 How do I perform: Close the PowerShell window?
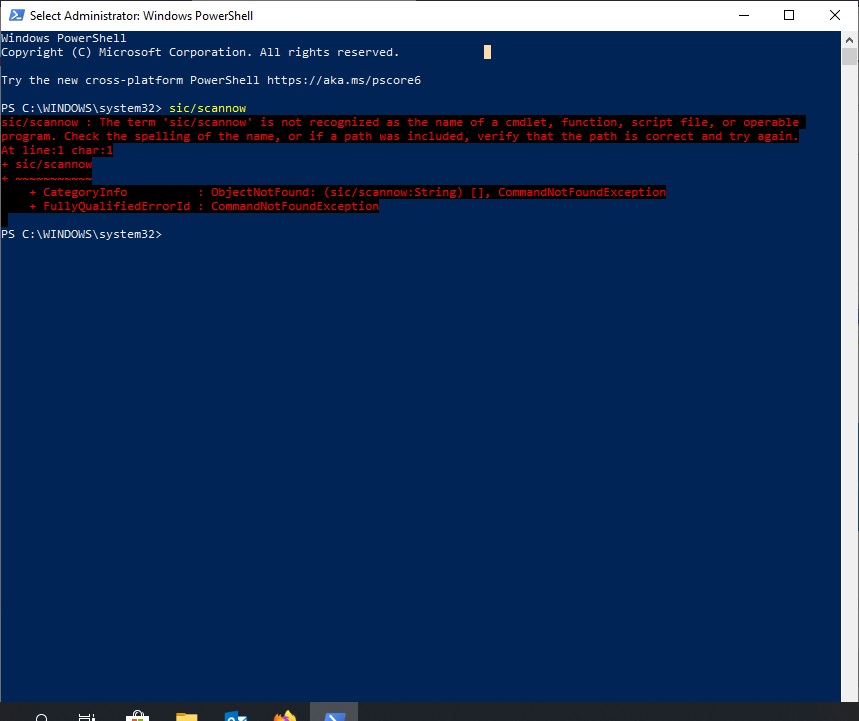pyautogui.click(x=834, y=15)
